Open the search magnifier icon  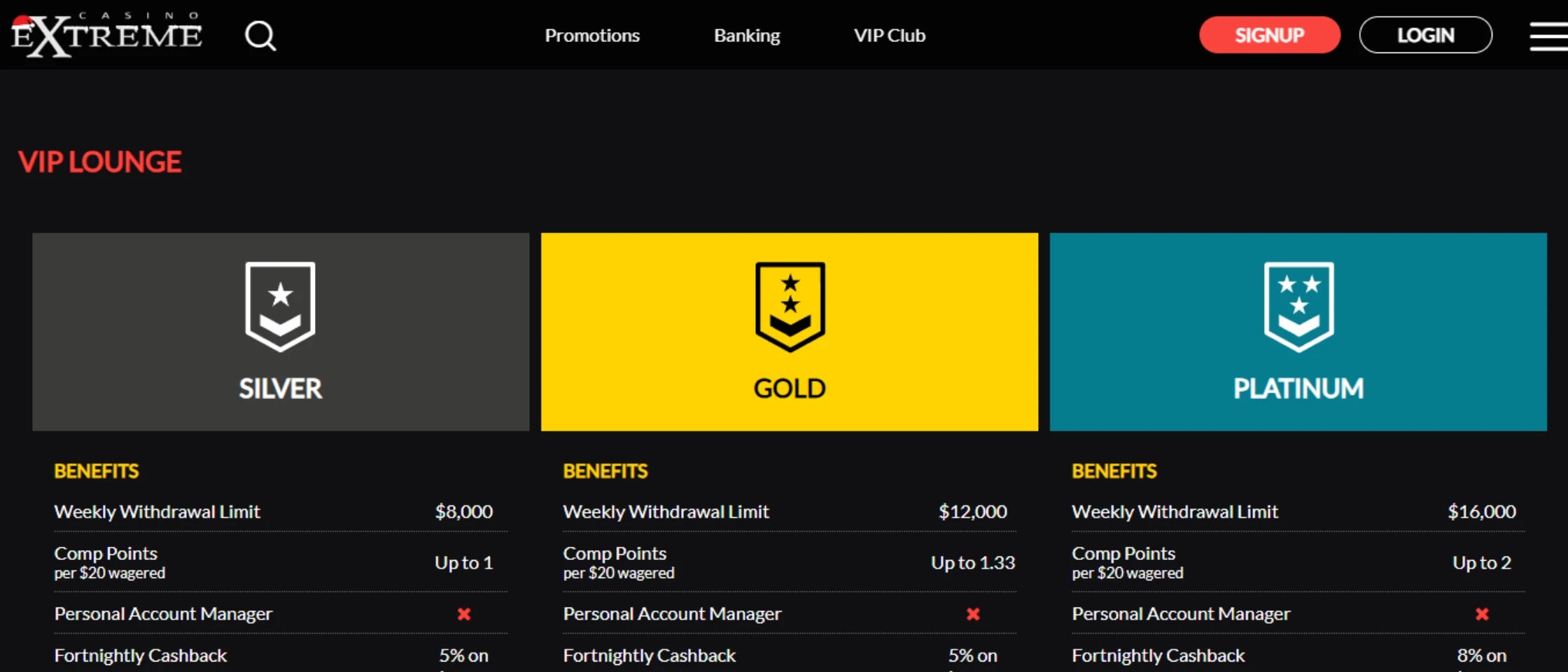tap(260, 36)
